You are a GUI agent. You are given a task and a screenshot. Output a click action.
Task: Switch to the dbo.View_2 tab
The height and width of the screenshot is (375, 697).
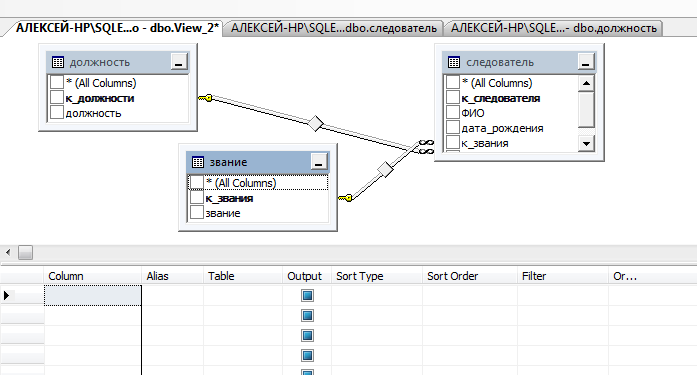pos(117,28)
